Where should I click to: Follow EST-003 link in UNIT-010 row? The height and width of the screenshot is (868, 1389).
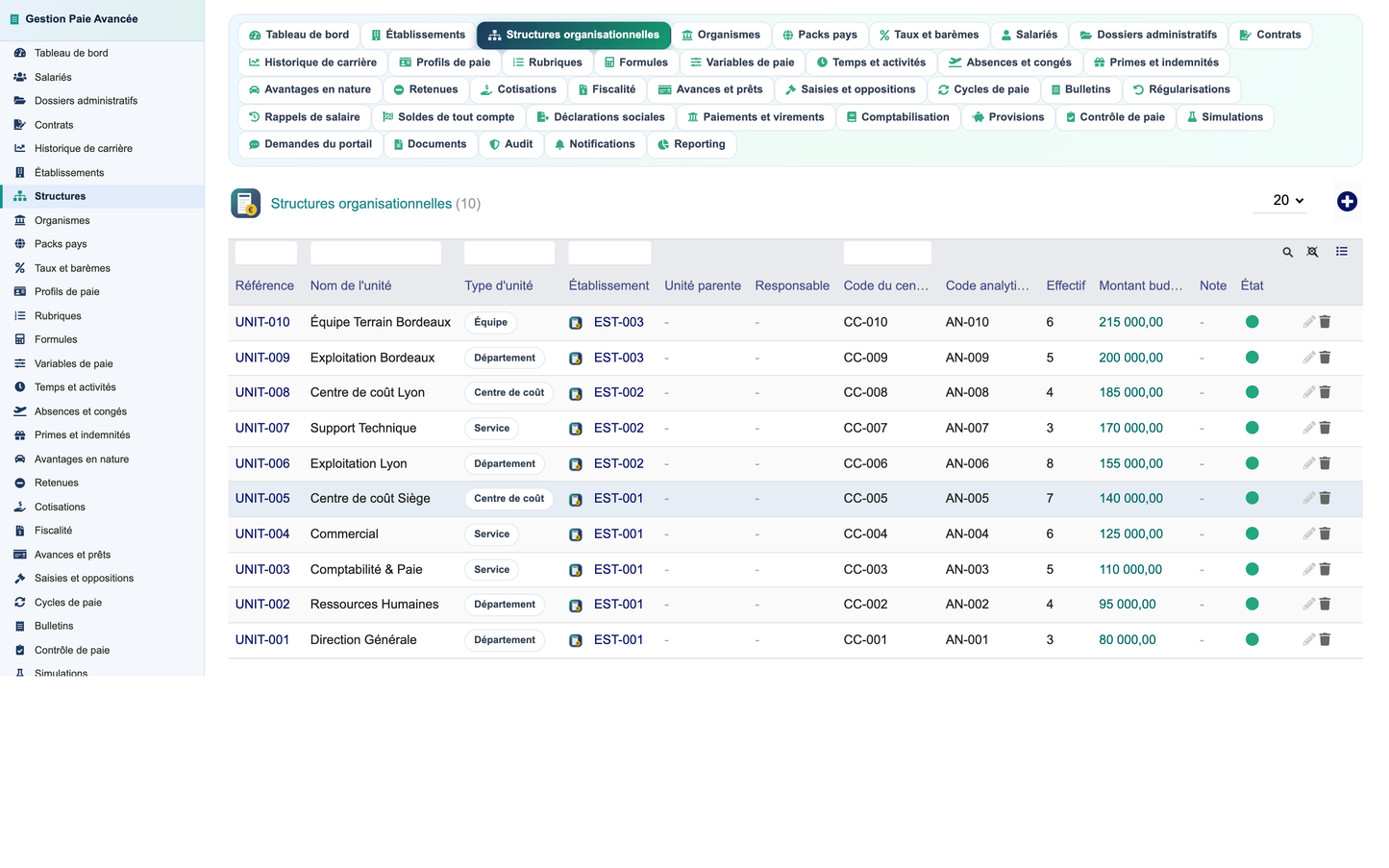coord(618,322)
